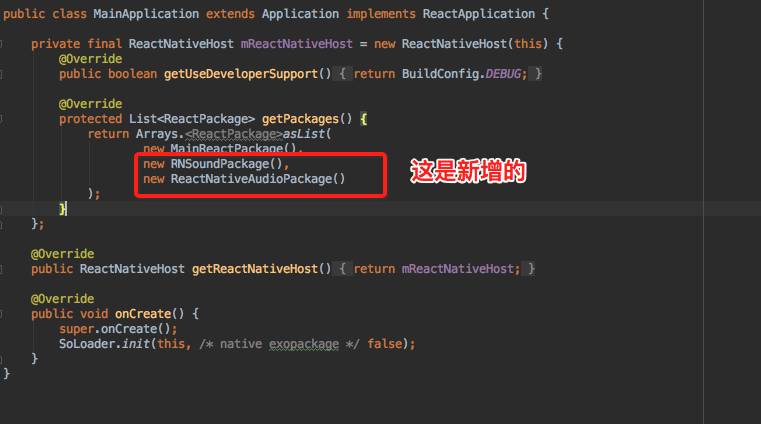Click the MainReactPackage constructor call
The image size is (761, 424).
click(x=233, y=148)
